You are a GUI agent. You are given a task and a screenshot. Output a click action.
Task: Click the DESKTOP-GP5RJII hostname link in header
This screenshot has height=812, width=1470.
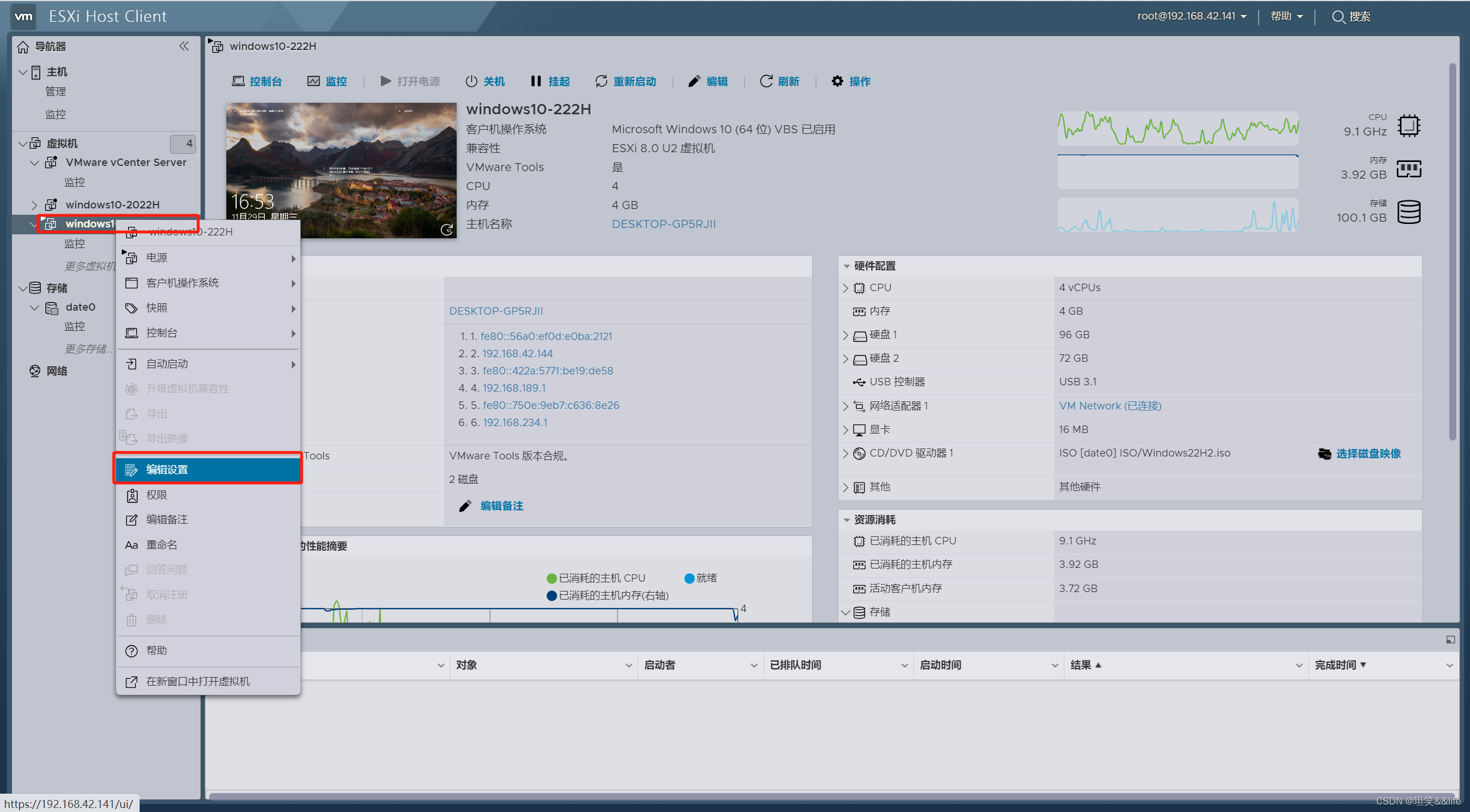663,224
